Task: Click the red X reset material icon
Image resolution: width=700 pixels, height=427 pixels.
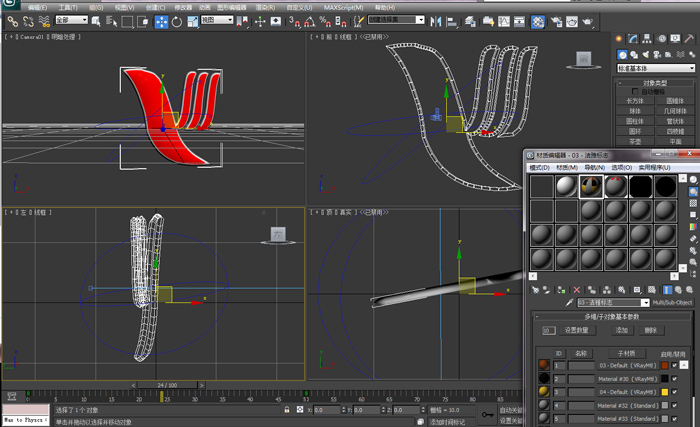Action: coord(577,289)
